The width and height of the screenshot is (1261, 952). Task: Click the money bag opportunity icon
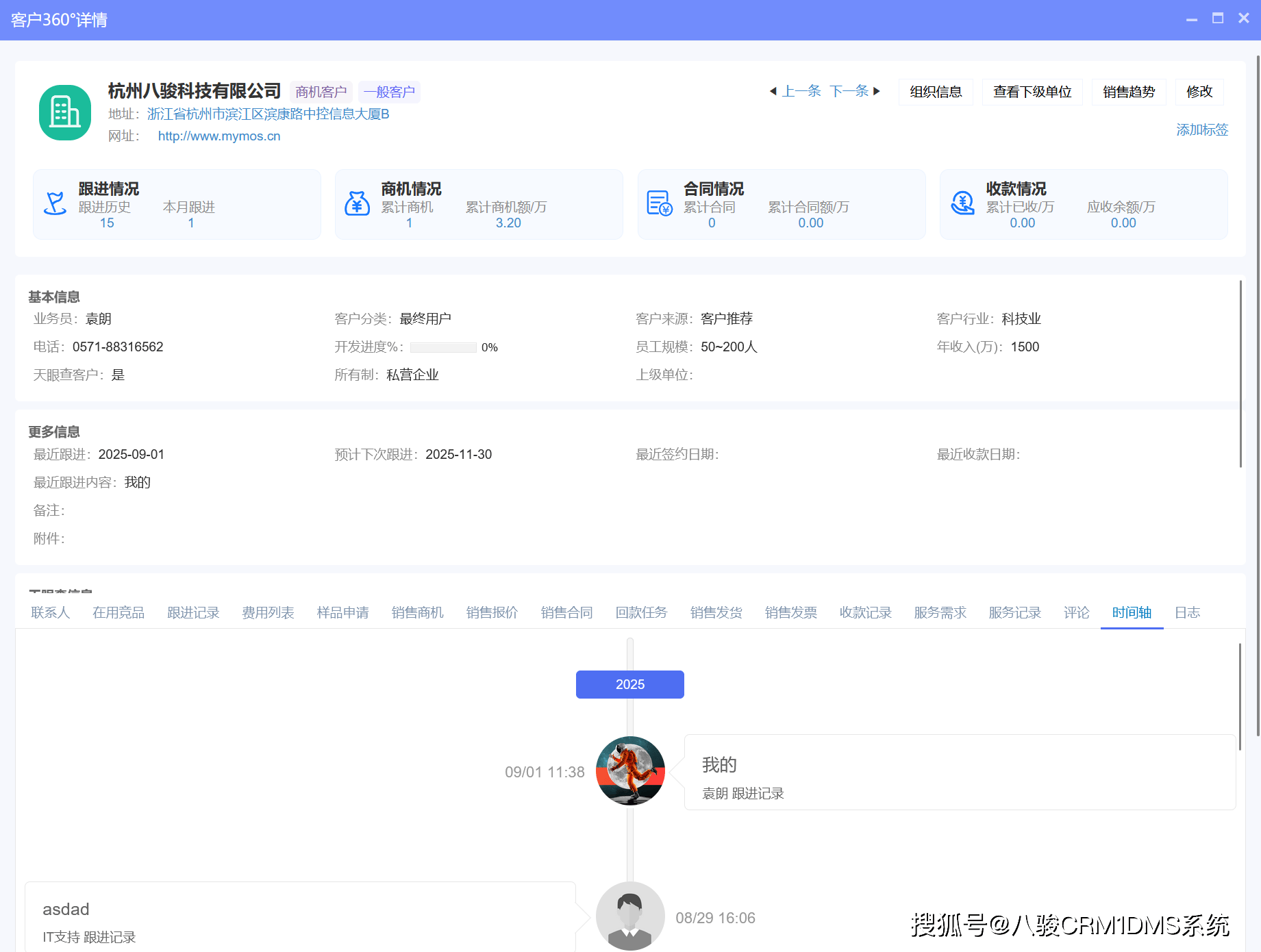point(357,203)
